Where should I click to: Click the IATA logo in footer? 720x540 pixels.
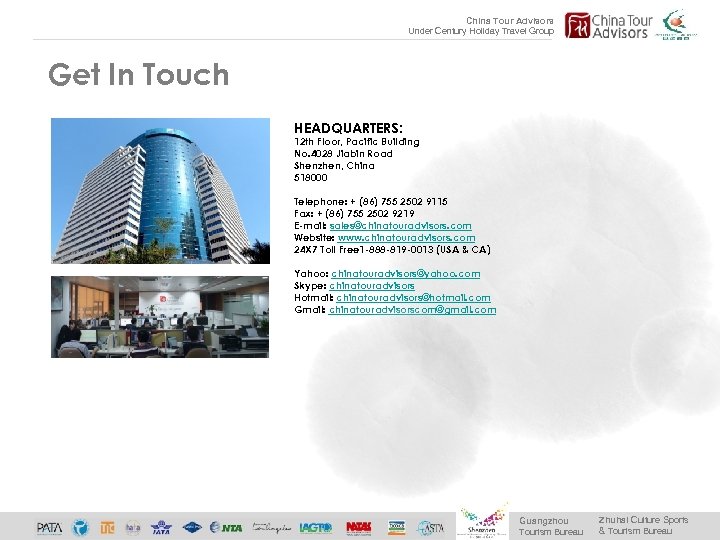(161, 528)
